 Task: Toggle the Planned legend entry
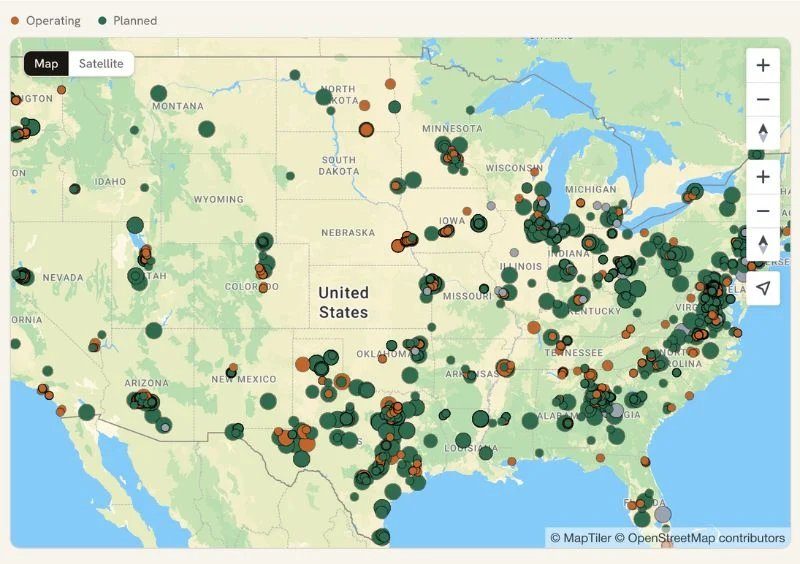point(128,21)
